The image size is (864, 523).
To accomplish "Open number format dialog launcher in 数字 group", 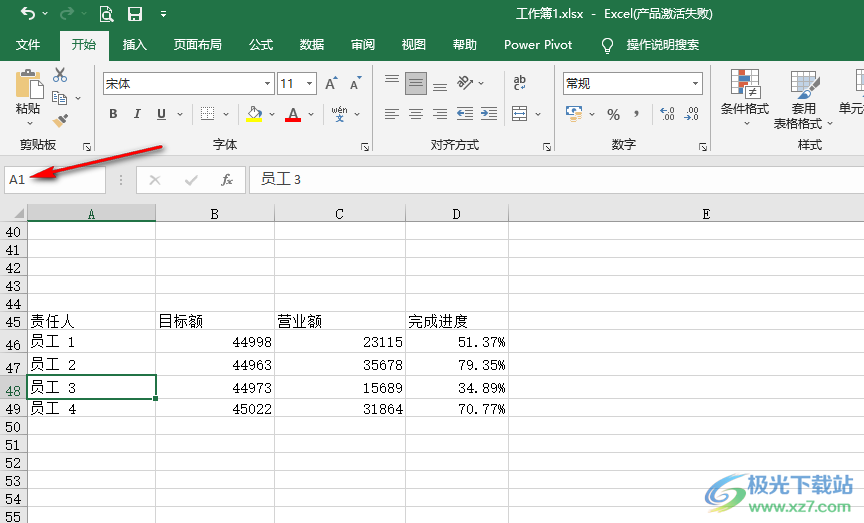I will click(703, 147).
